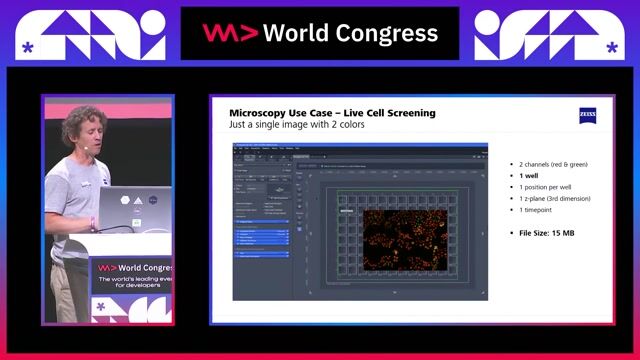Click the bullet "1 position per well"
The height and width of the screenshot is (360, 640).
tap(545, 187)
